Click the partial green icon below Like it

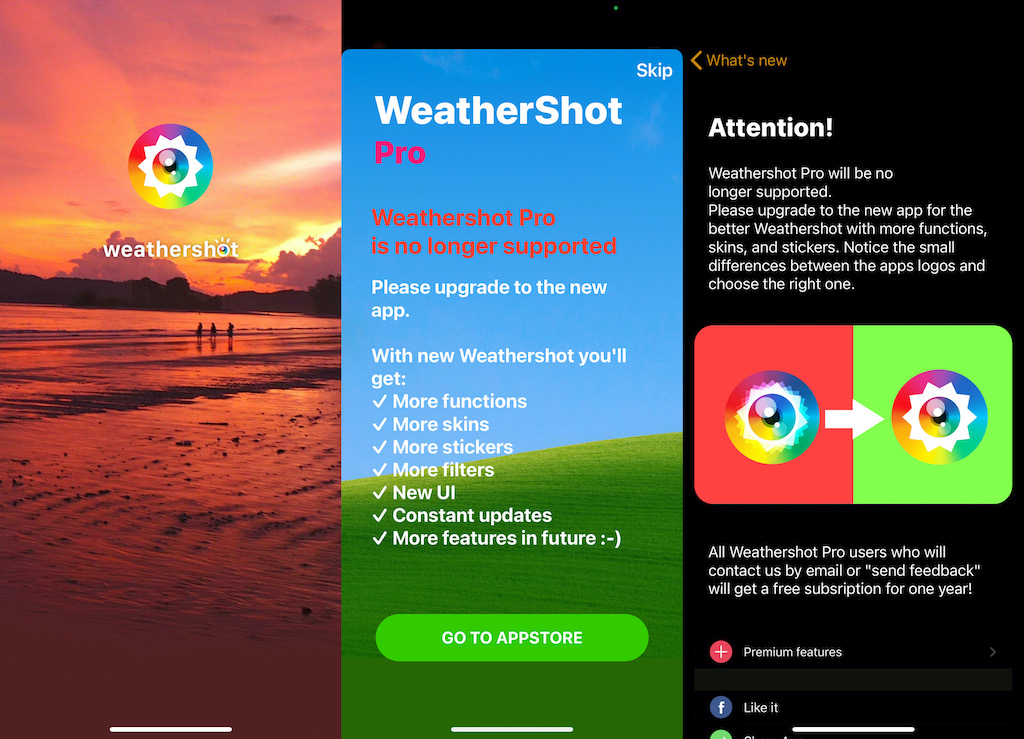[x=721, y=734]
